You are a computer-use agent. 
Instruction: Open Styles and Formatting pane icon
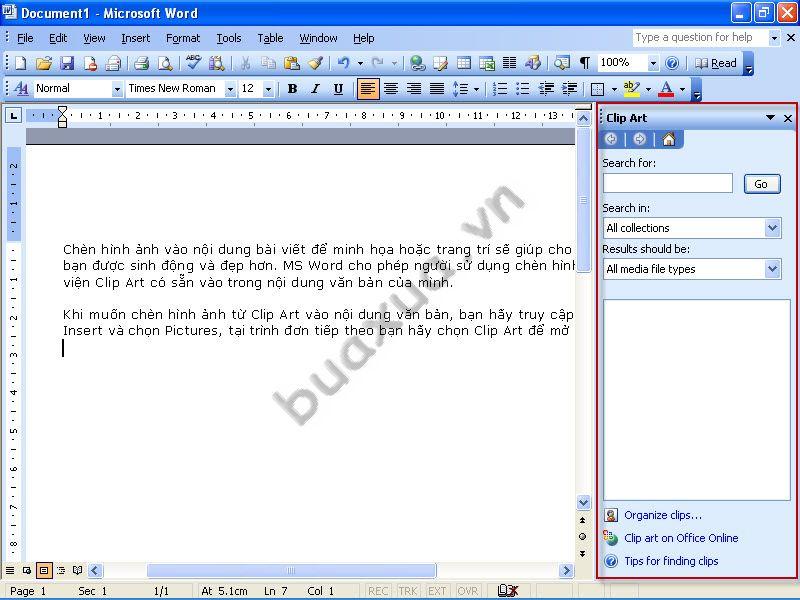(21, 89)
